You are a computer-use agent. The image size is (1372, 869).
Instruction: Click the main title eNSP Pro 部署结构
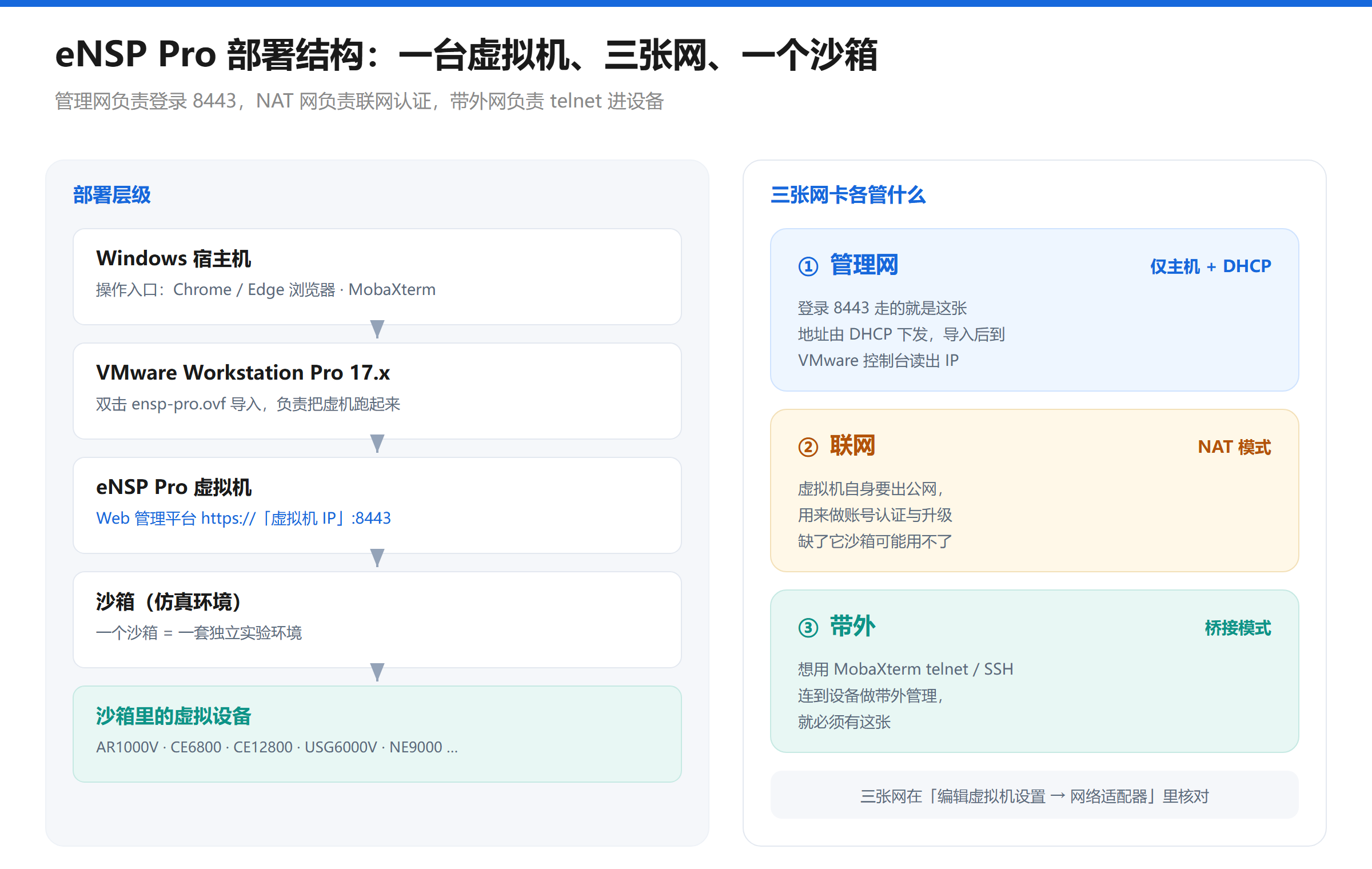point(466,55)
